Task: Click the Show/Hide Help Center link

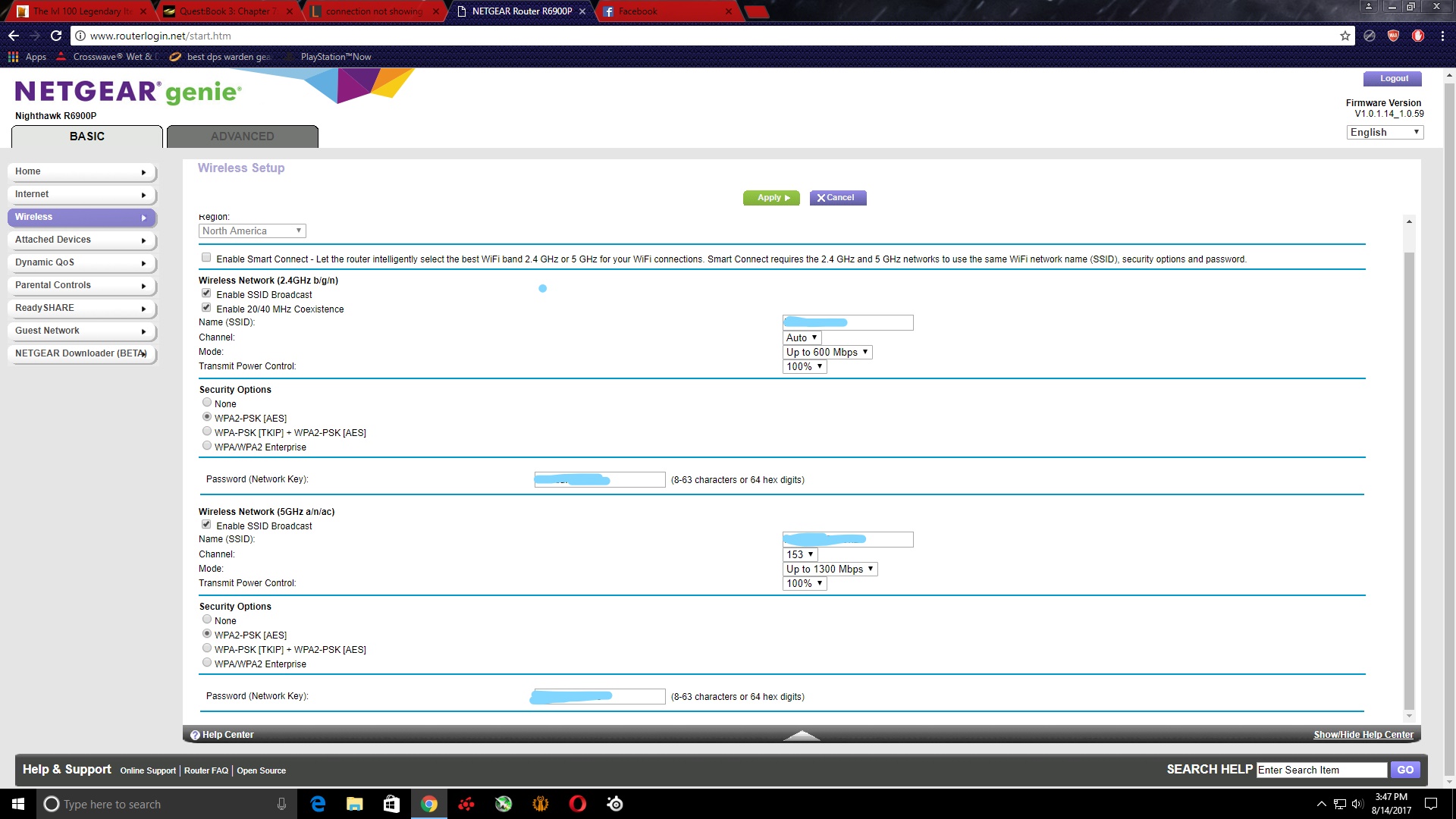Action: pos(1363,735)
